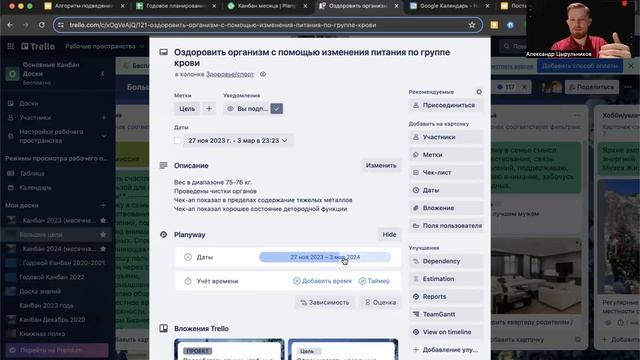Open the dates dropdown '27 ноя 2023 г. - 3 мар'

(238, 140)
